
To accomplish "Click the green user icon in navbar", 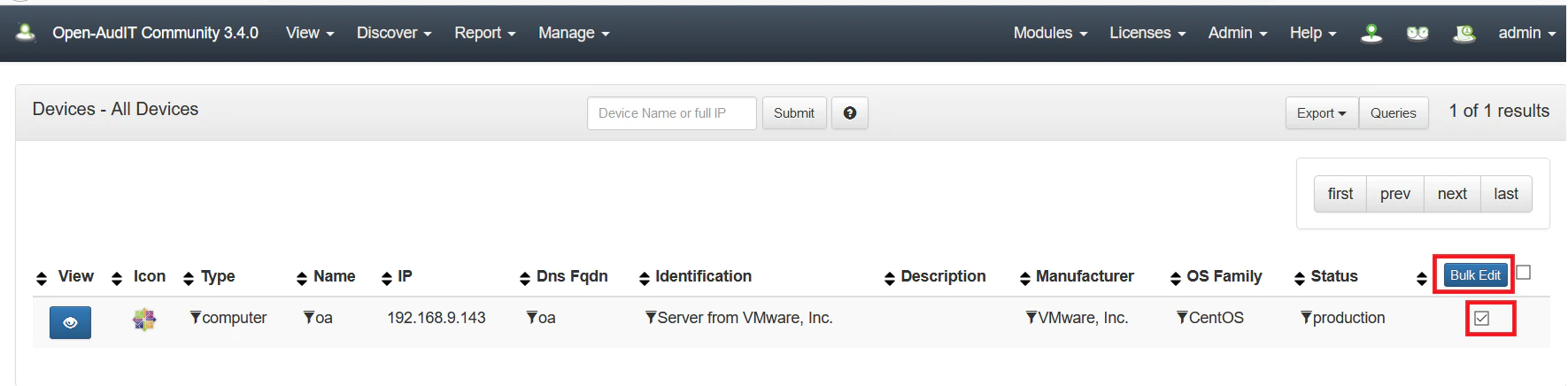I will tap(1371, 34).
